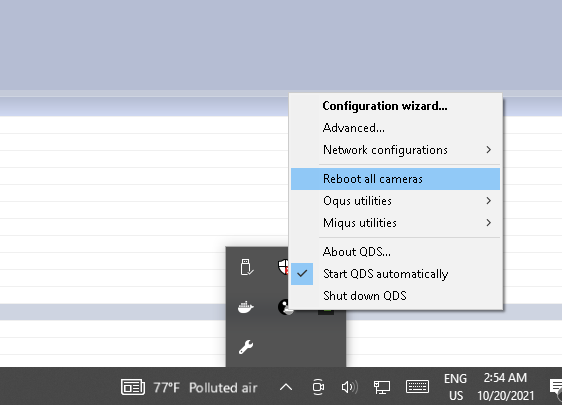Expand the Oqus utilities submenu
The height and width of the screenshot is (405, 562).
395,201
